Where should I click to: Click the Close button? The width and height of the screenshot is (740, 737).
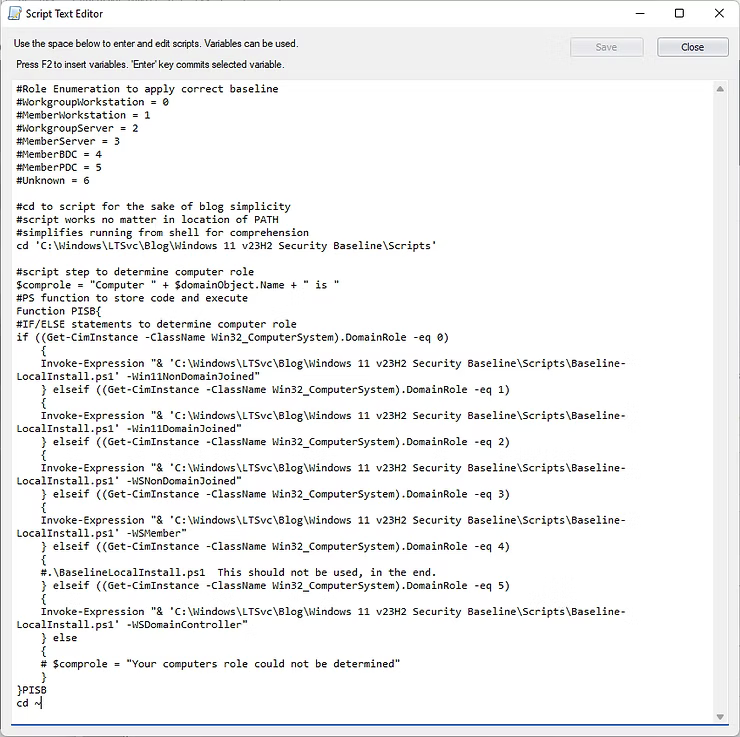[692, 47]
